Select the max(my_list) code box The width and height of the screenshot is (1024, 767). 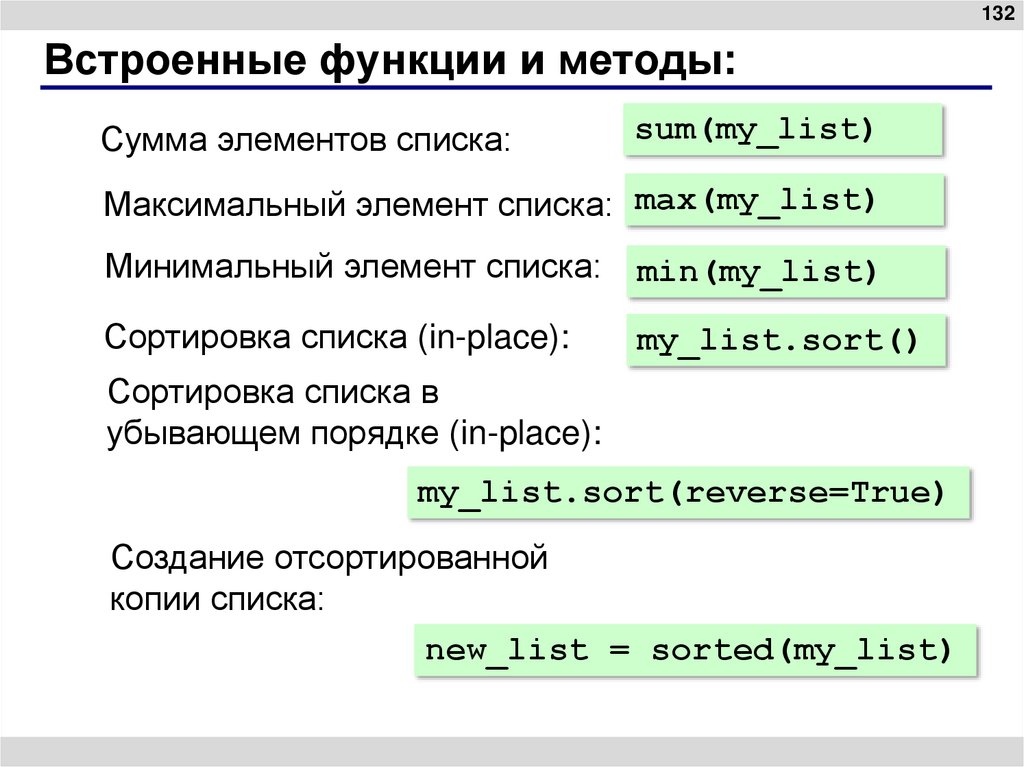click(784, 200)
